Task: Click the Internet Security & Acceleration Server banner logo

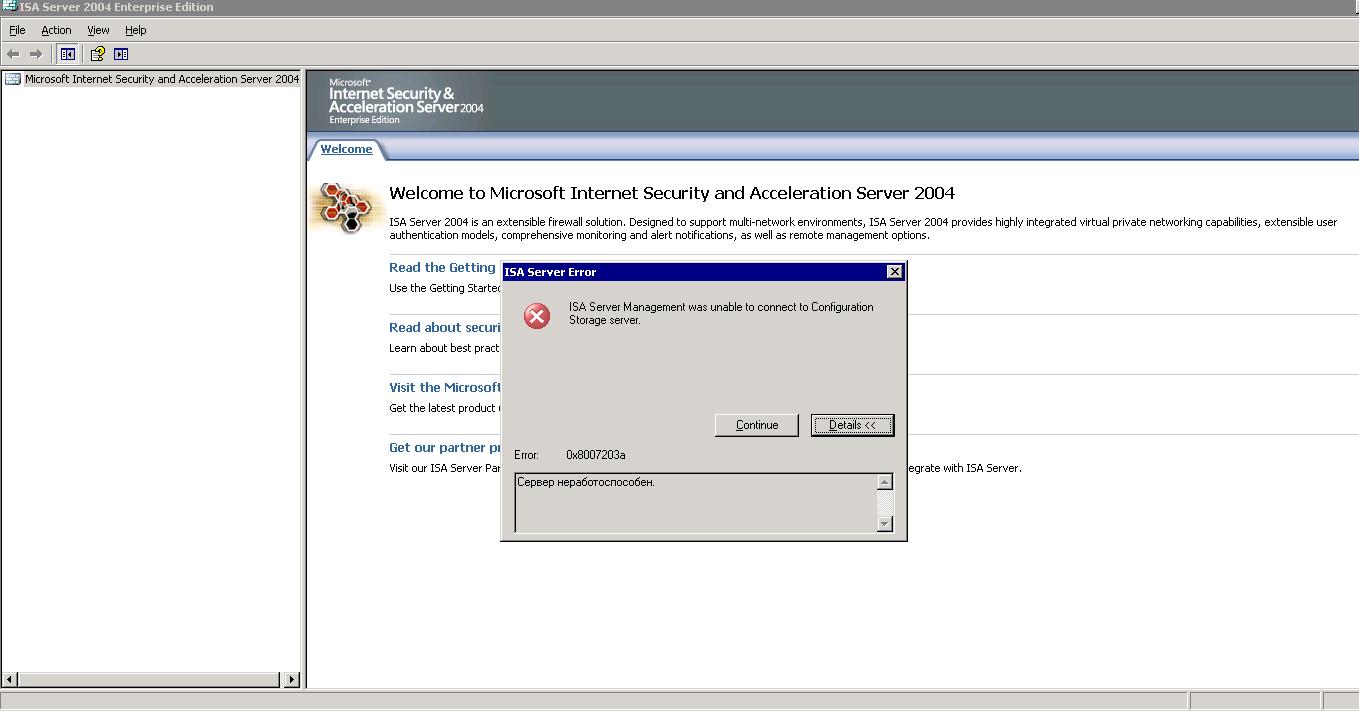Action: point(406,100)
